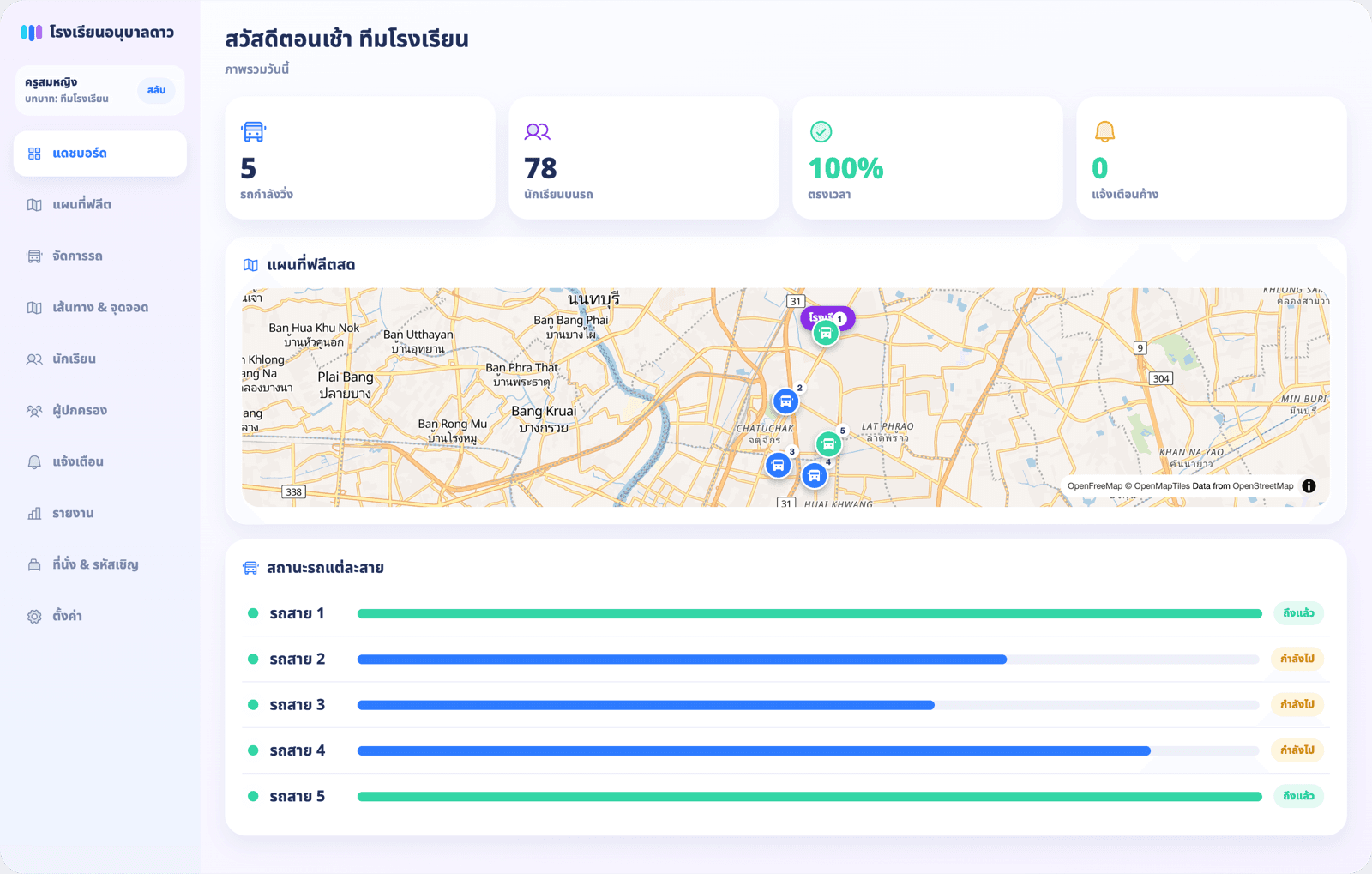Click ถึงแล้ว status badge for รถสาย 1
1372x874 pixels.
point(1298,613)
